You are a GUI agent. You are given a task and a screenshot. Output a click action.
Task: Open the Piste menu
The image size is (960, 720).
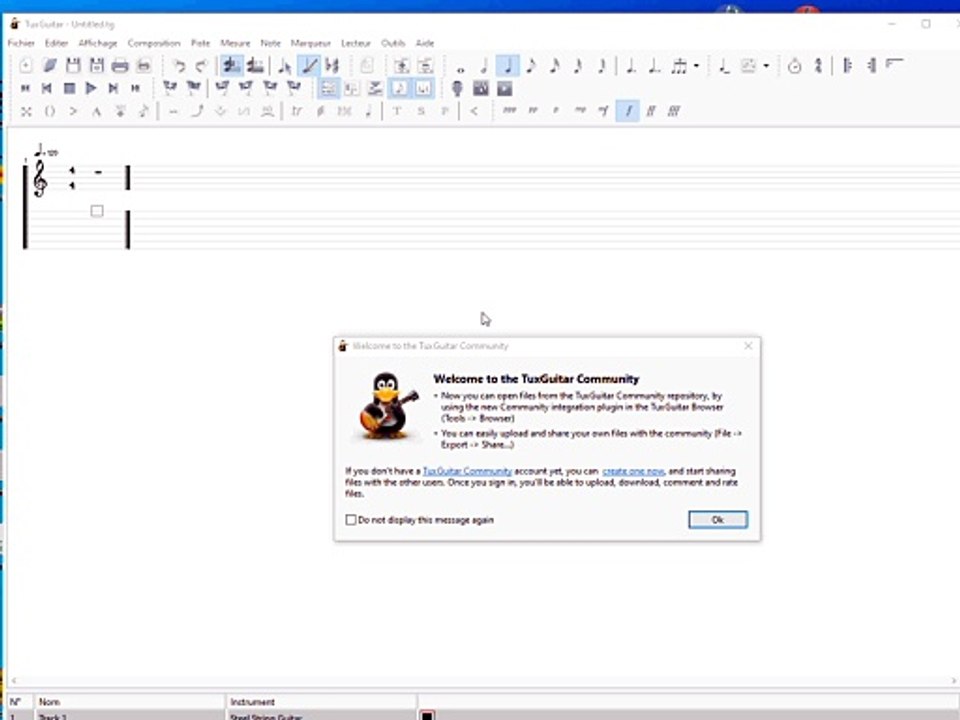click(x=200, y=43)
